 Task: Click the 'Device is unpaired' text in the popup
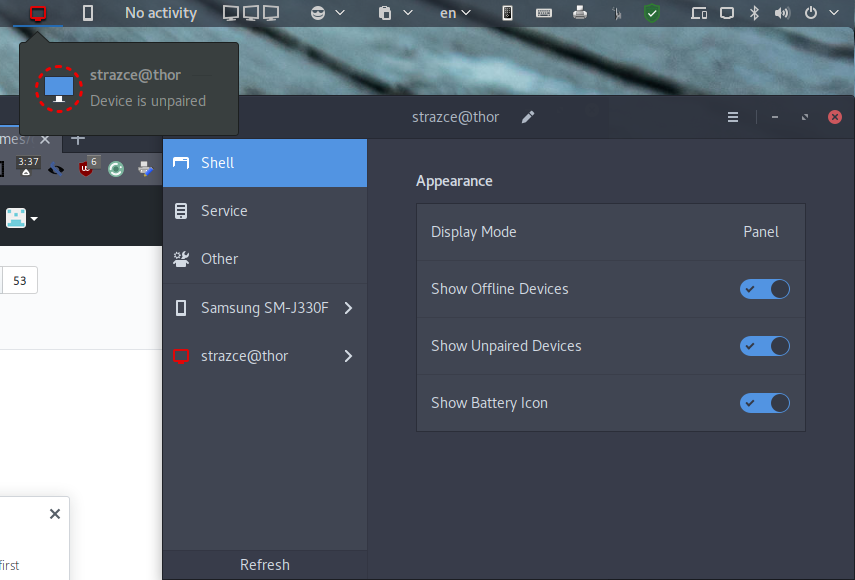(x=148, y=101)
